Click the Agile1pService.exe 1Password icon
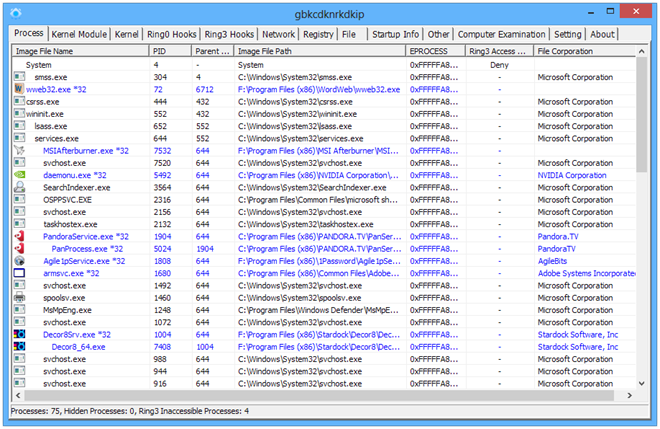Viewport: 660px width, 429px height. point(19,261)
